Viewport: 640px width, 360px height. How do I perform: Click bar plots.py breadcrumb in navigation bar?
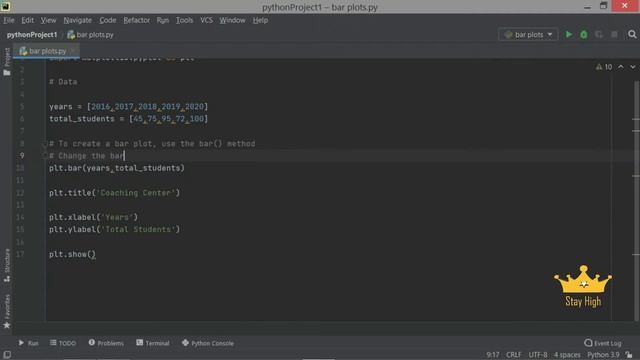click(90, 35)
